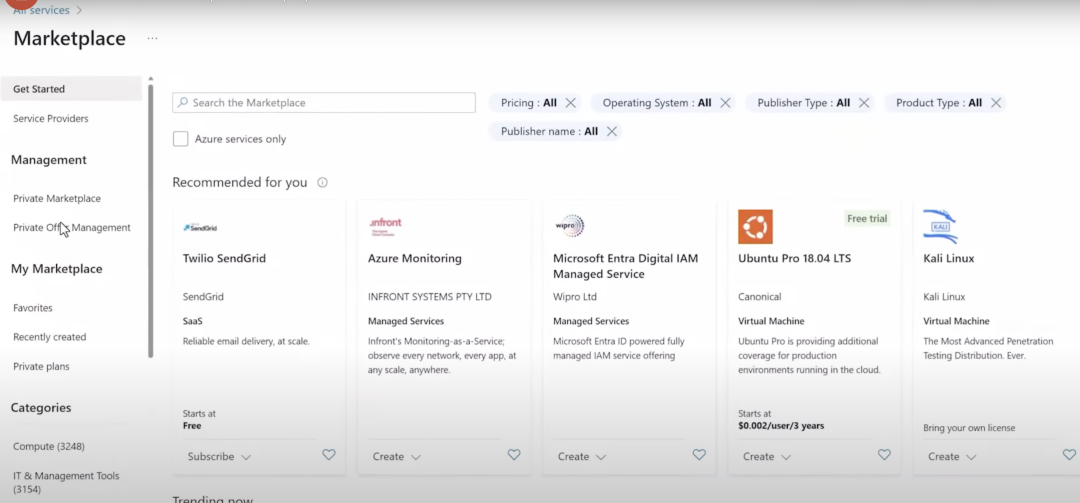Screen dimensions: 1080x503
Task: Favorite the Ubuntu Pro 18.04 LTS offer
Action: coord(884,455)
